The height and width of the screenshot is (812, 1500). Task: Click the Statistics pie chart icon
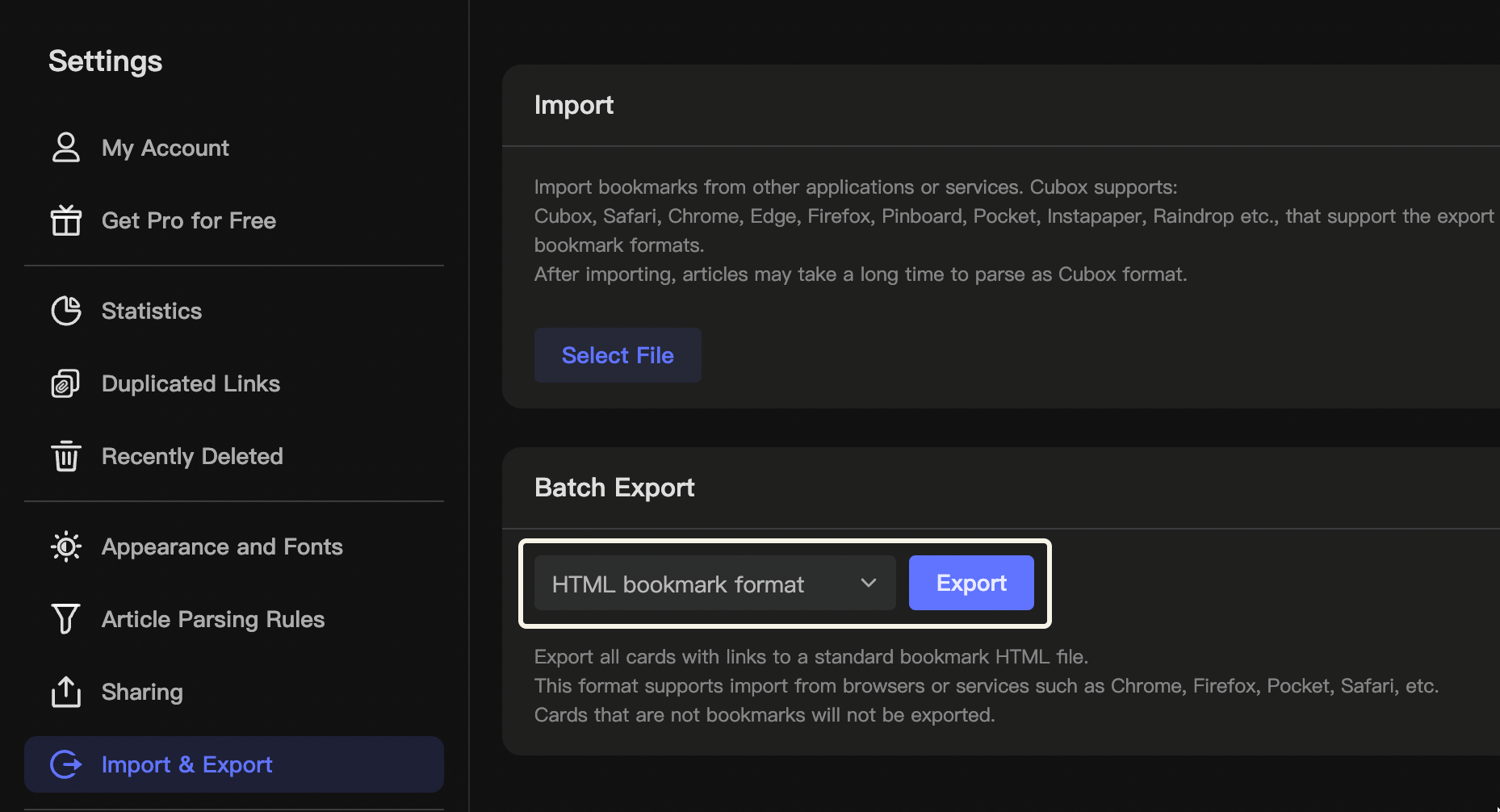66,311
